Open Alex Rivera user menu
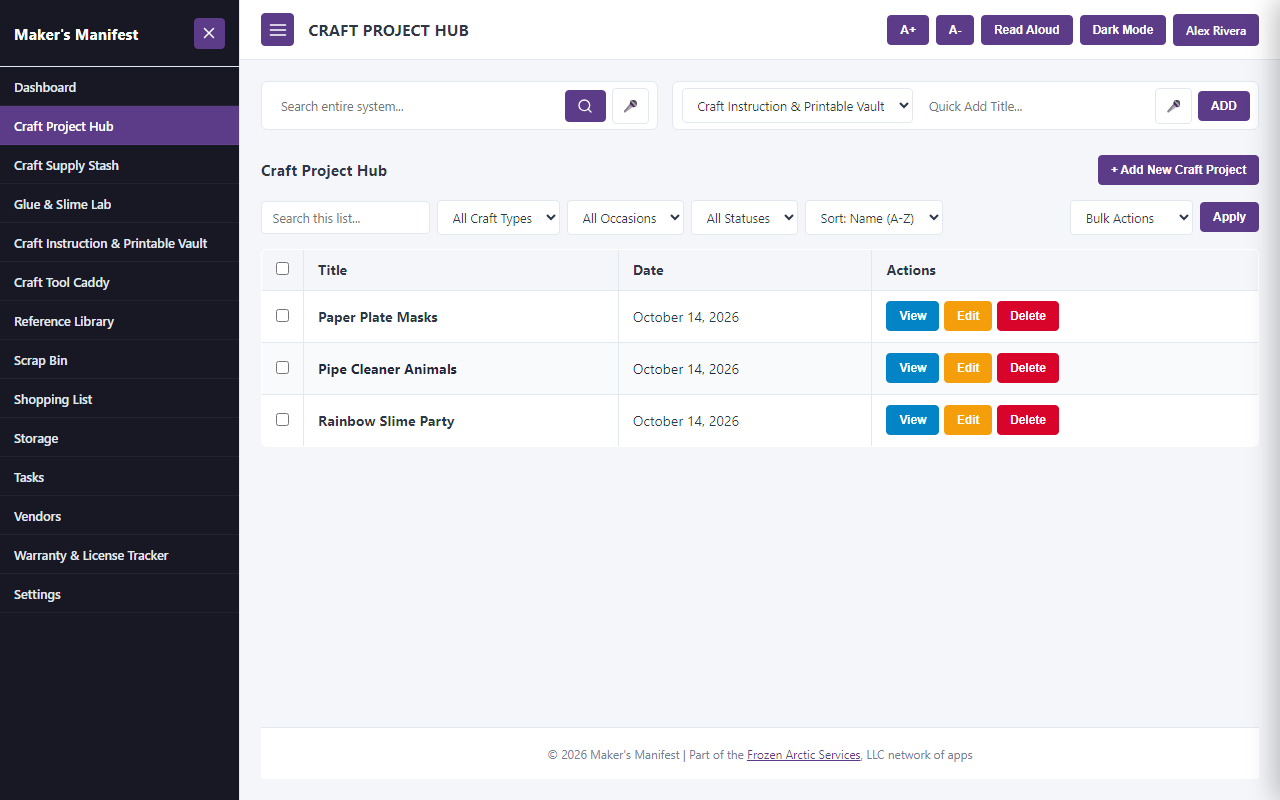The height and width of the screenshot is (800, 1280). (1216, 30)
